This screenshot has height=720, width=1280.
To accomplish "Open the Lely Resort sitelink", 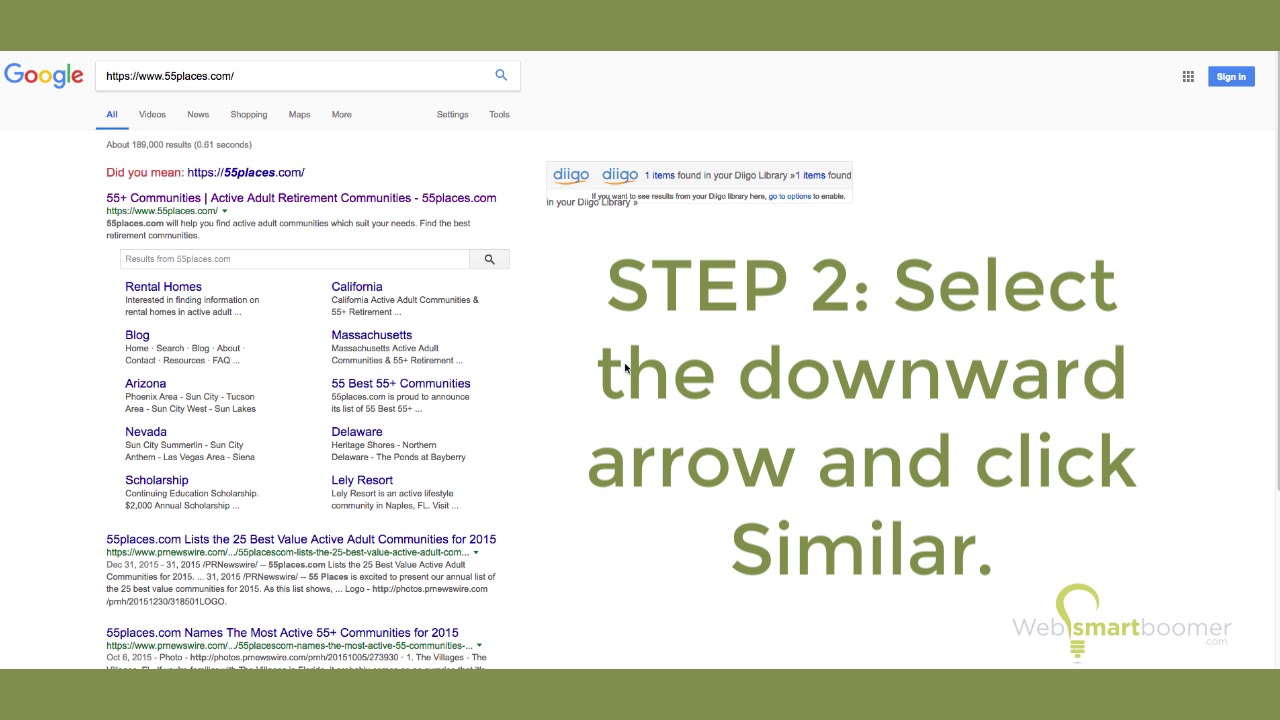I will tap(362, 480).
